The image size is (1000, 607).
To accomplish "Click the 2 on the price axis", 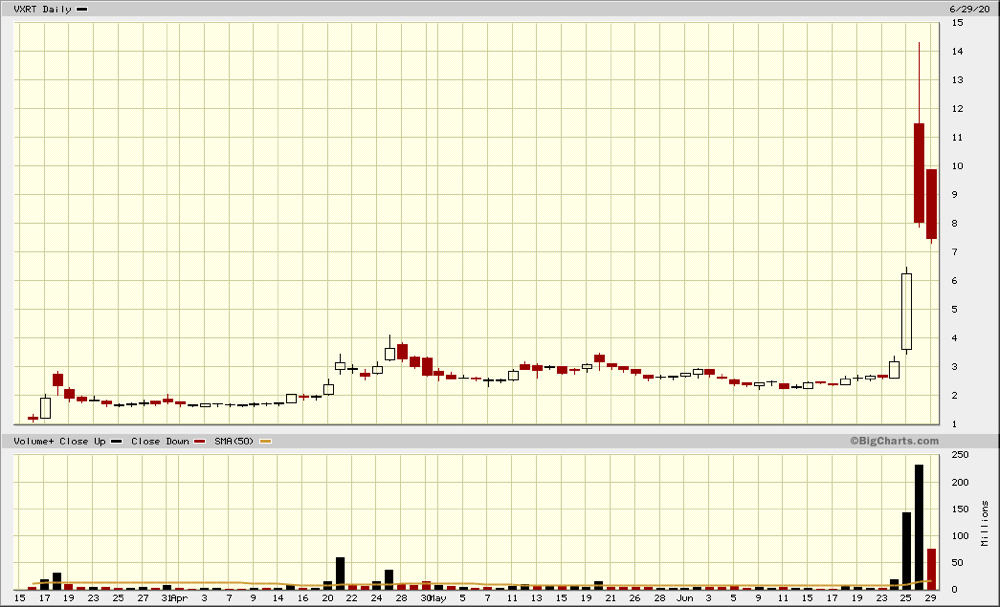I will click(x=955, y=395).
